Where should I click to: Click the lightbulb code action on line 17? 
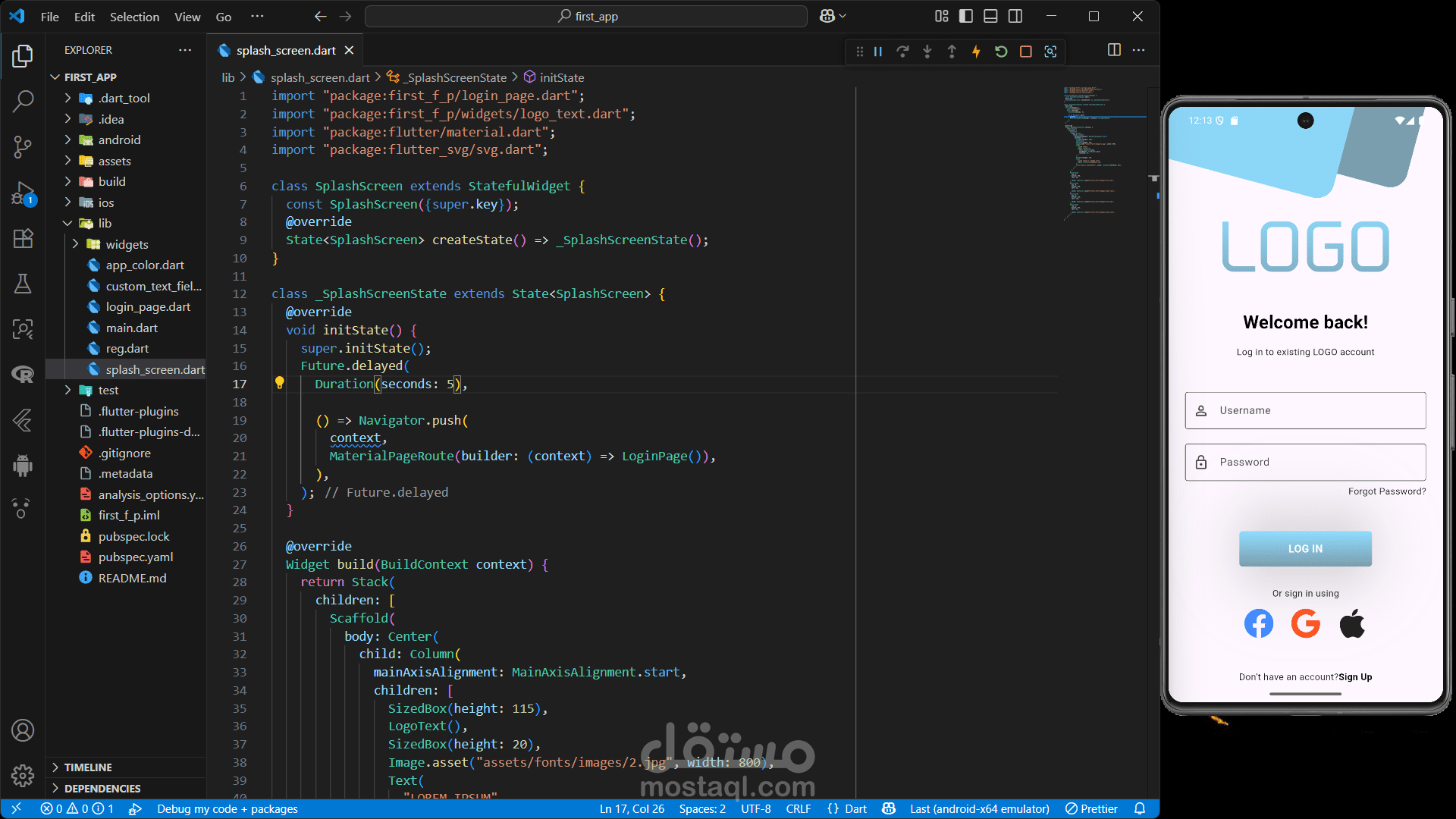(x=279, y=383)
